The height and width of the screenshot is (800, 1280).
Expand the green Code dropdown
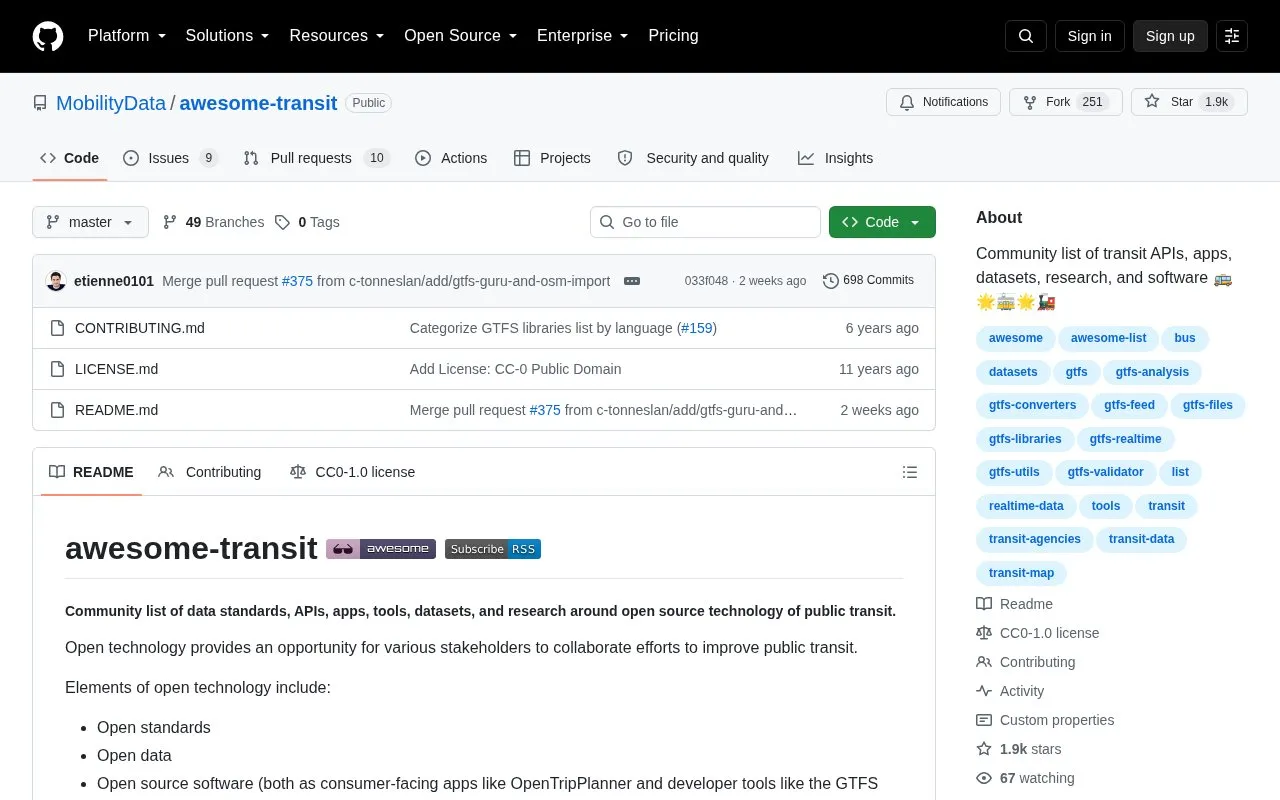point(882,222)
